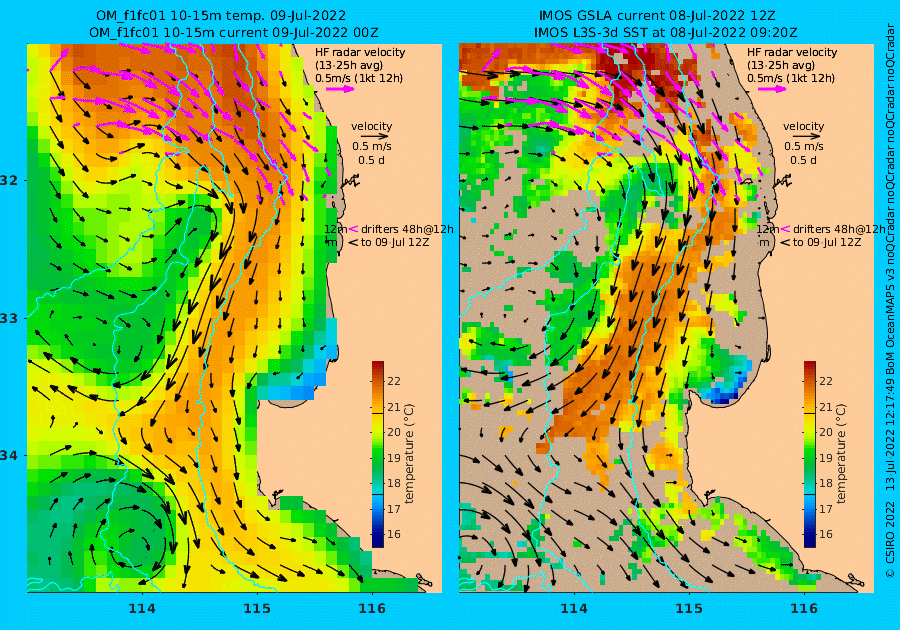
Task: Click magenta HF radar legend arrow in IMOS panel
Action: (x=772, y=89)
